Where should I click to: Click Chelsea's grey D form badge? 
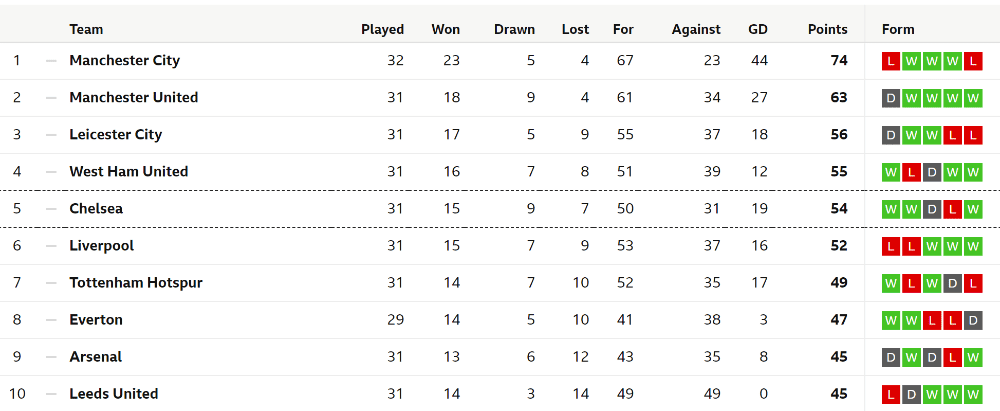click(x=932, y=209)
